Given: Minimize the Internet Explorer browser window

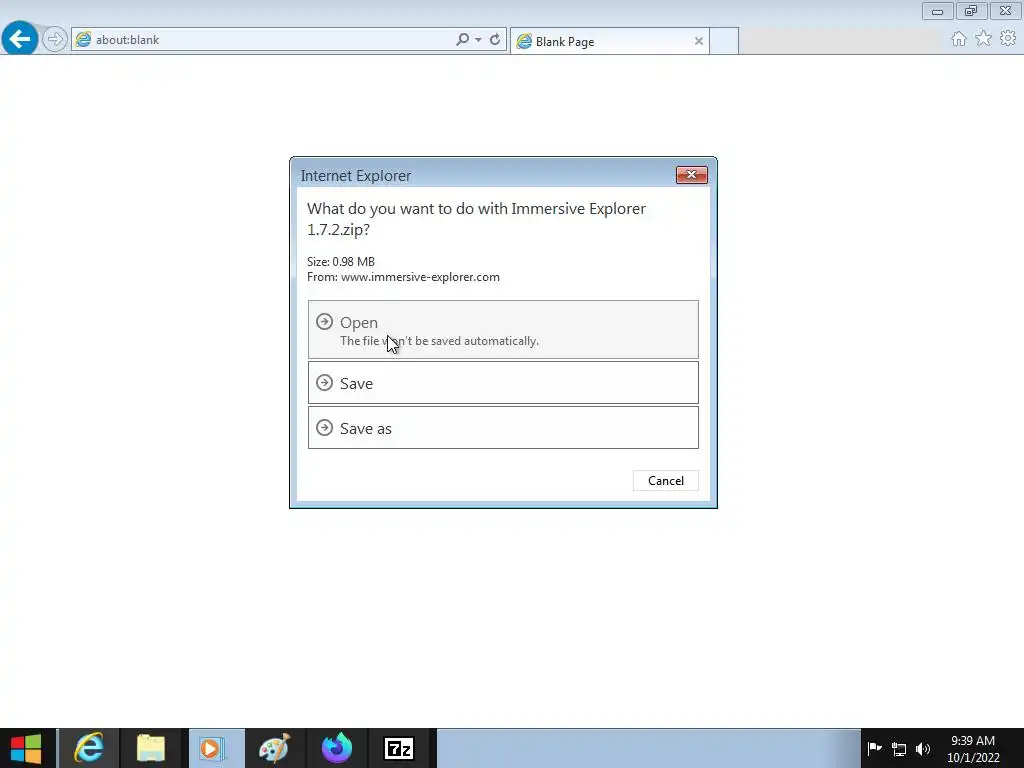Looking at the screenshot, I should [x=938, y=11].
